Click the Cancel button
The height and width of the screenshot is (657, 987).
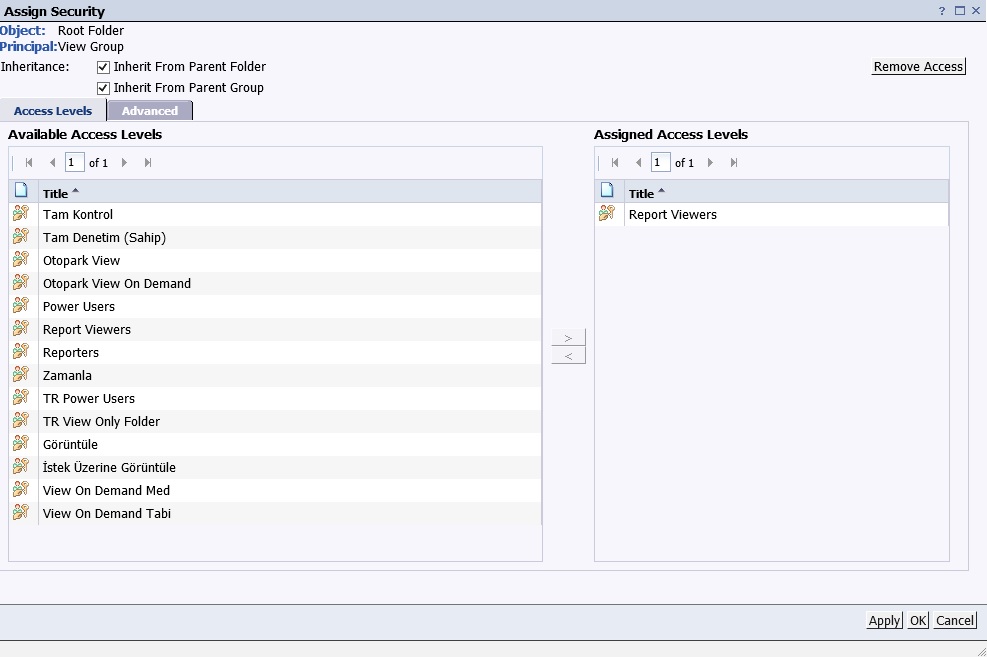(955, 620)
